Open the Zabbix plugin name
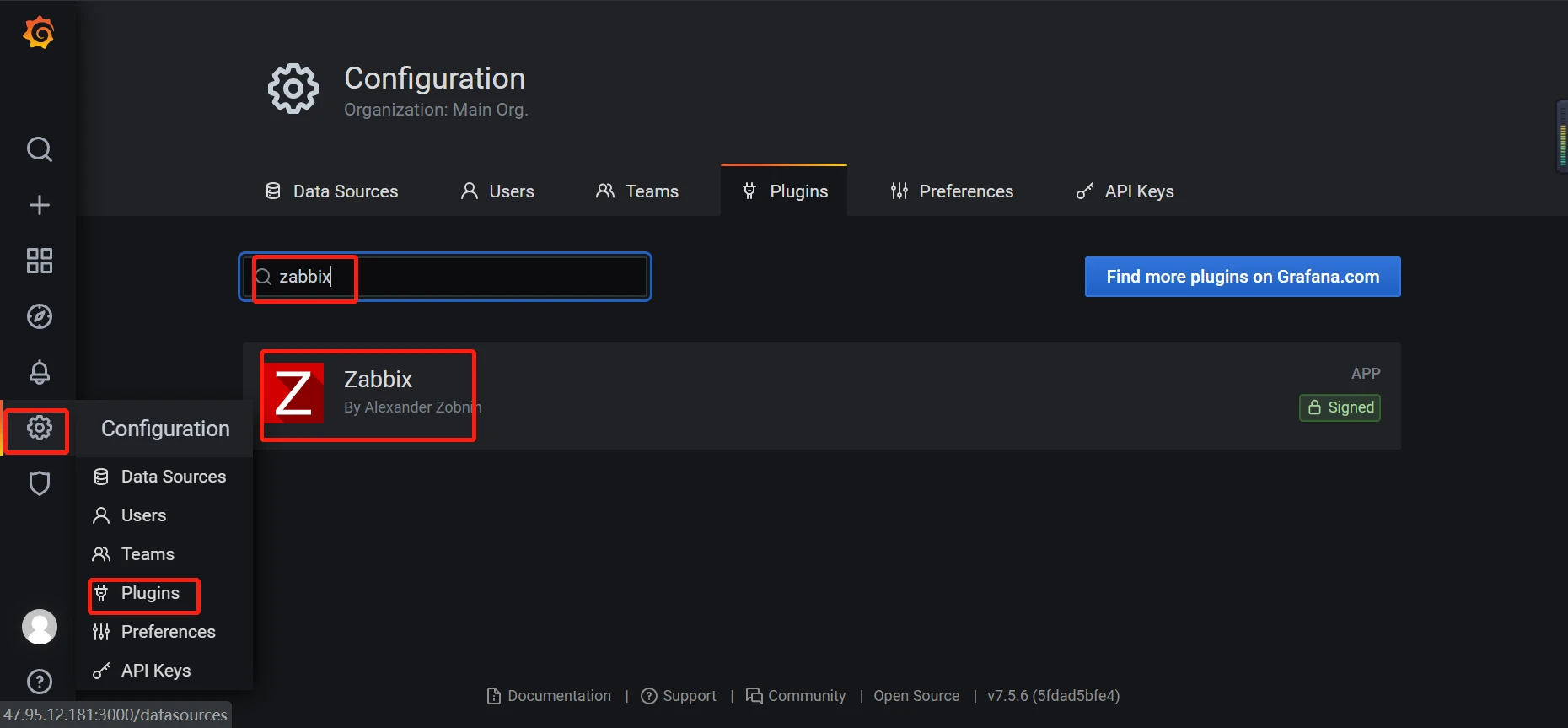The image size is (1568, 728). tap(378, 380)
